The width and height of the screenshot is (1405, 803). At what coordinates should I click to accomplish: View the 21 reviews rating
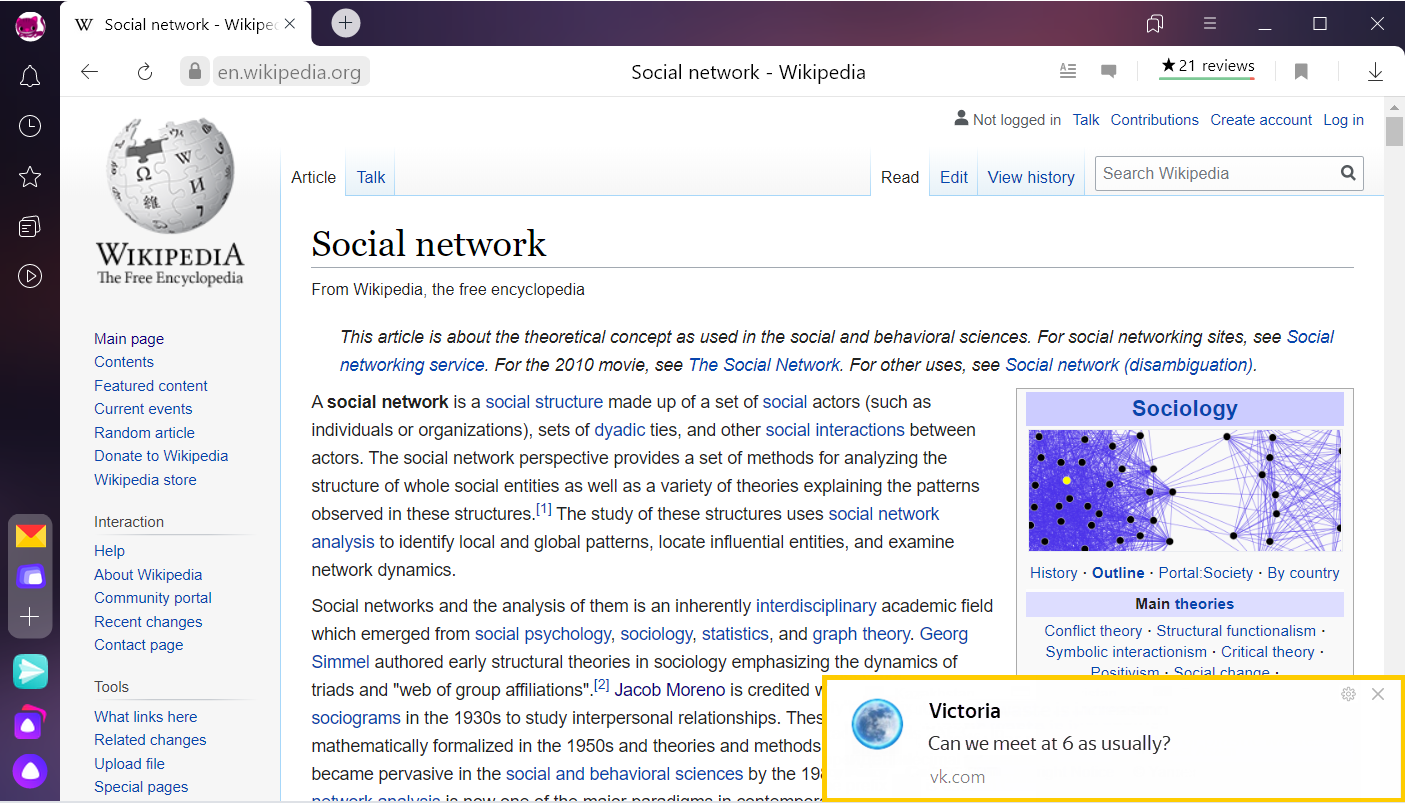(1207, 66)
